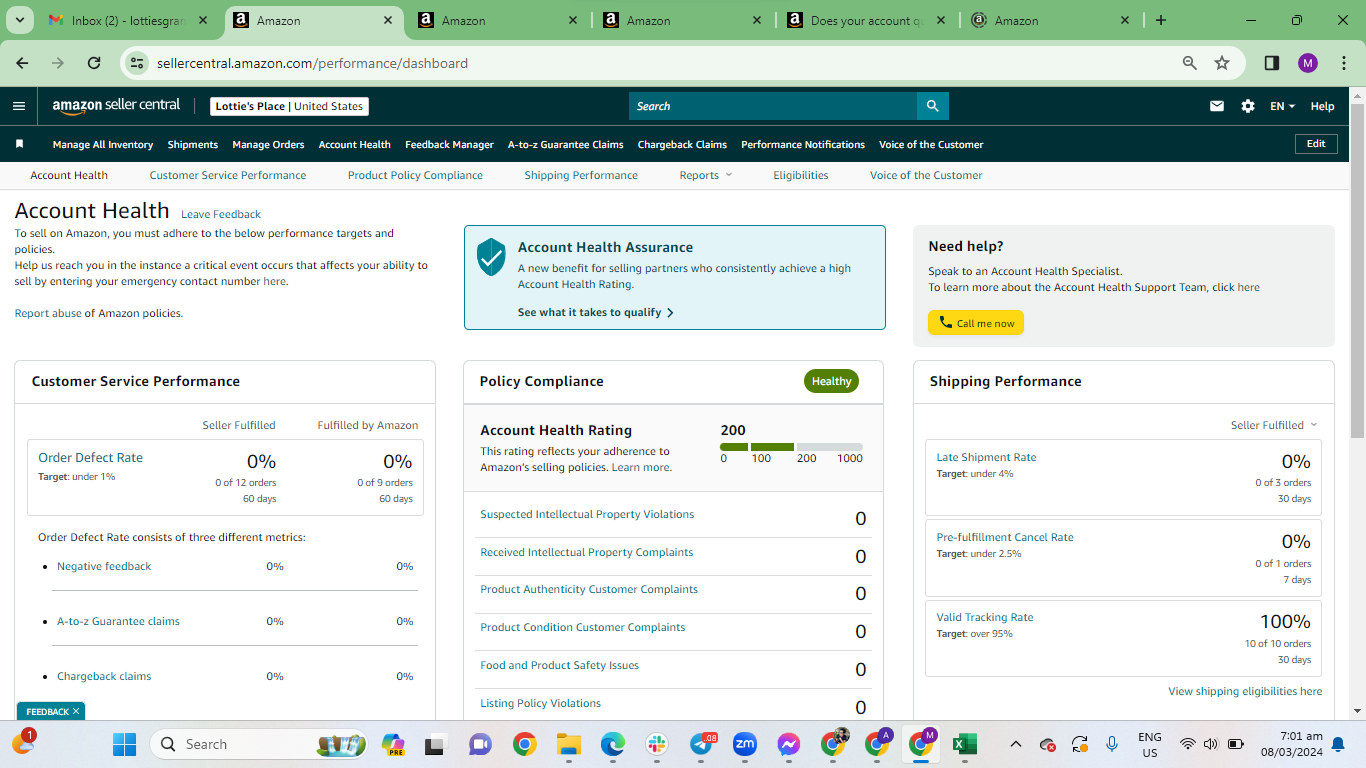Open the Order Defect Rate link

click(90, 457)
